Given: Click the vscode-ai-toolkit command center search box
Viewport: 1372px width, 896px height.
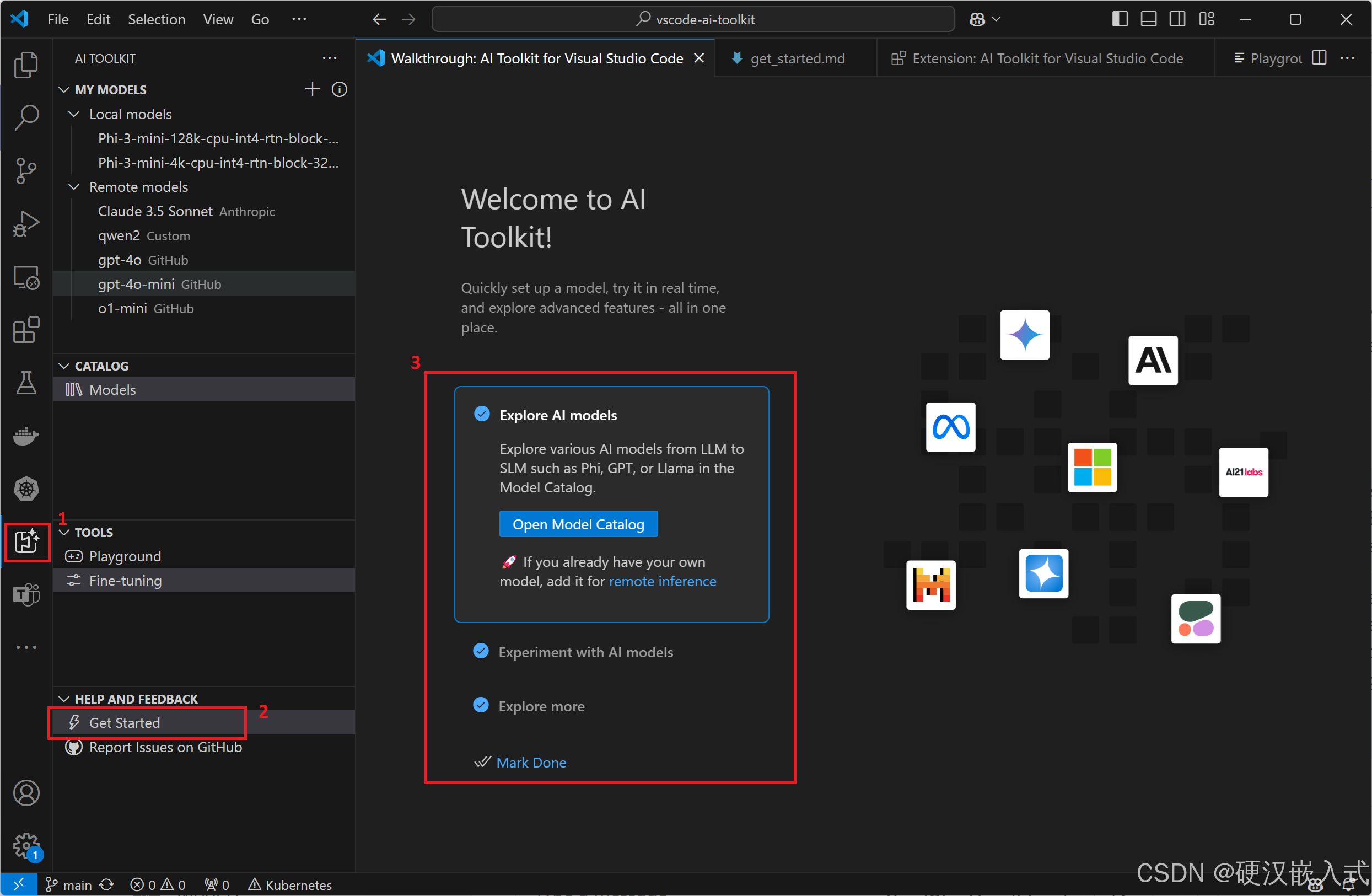Looking at the screenshot, I should click(x=693, y=19).
